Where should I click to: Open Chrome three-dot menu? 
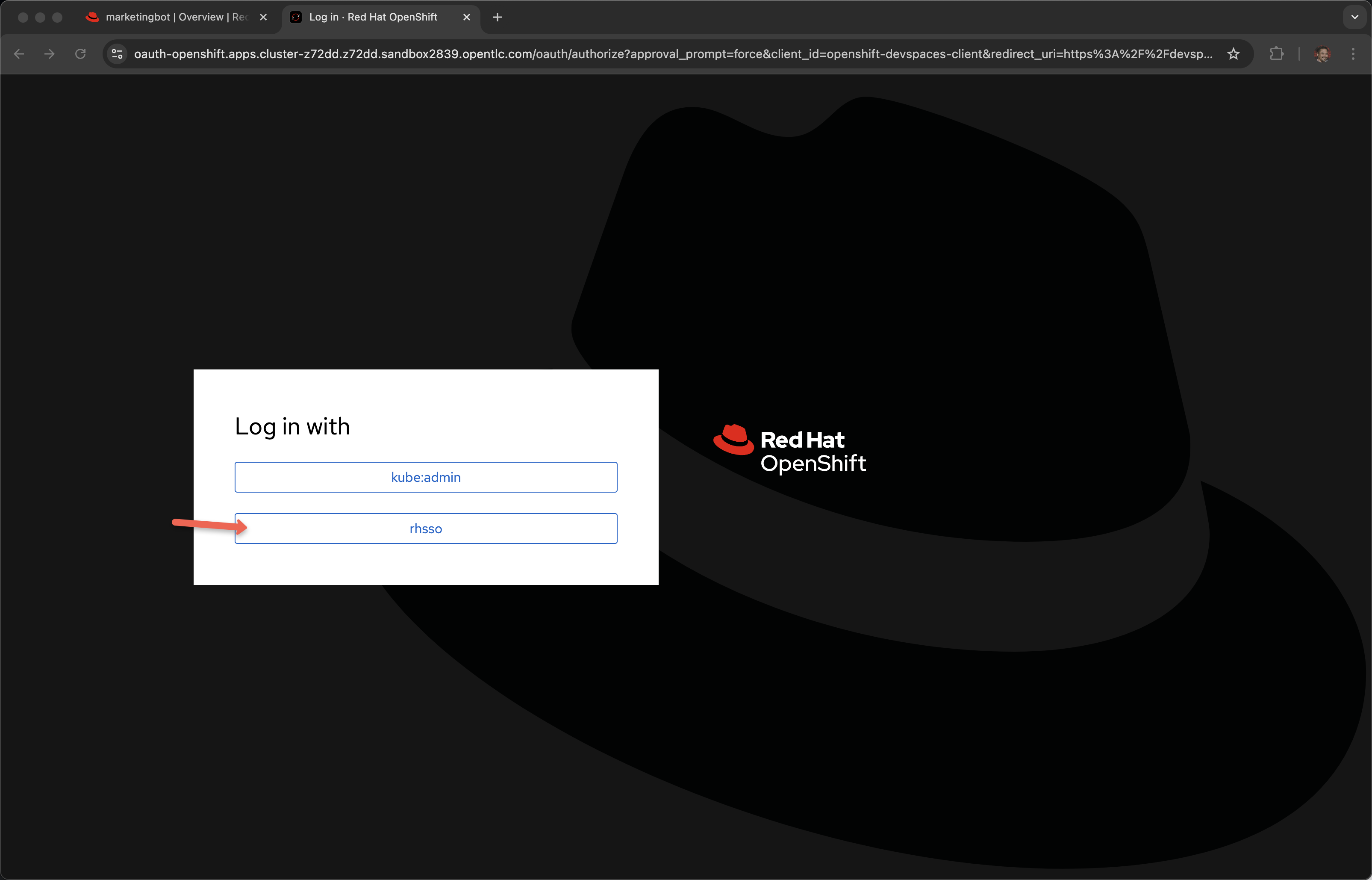[x=1353, y=54]
